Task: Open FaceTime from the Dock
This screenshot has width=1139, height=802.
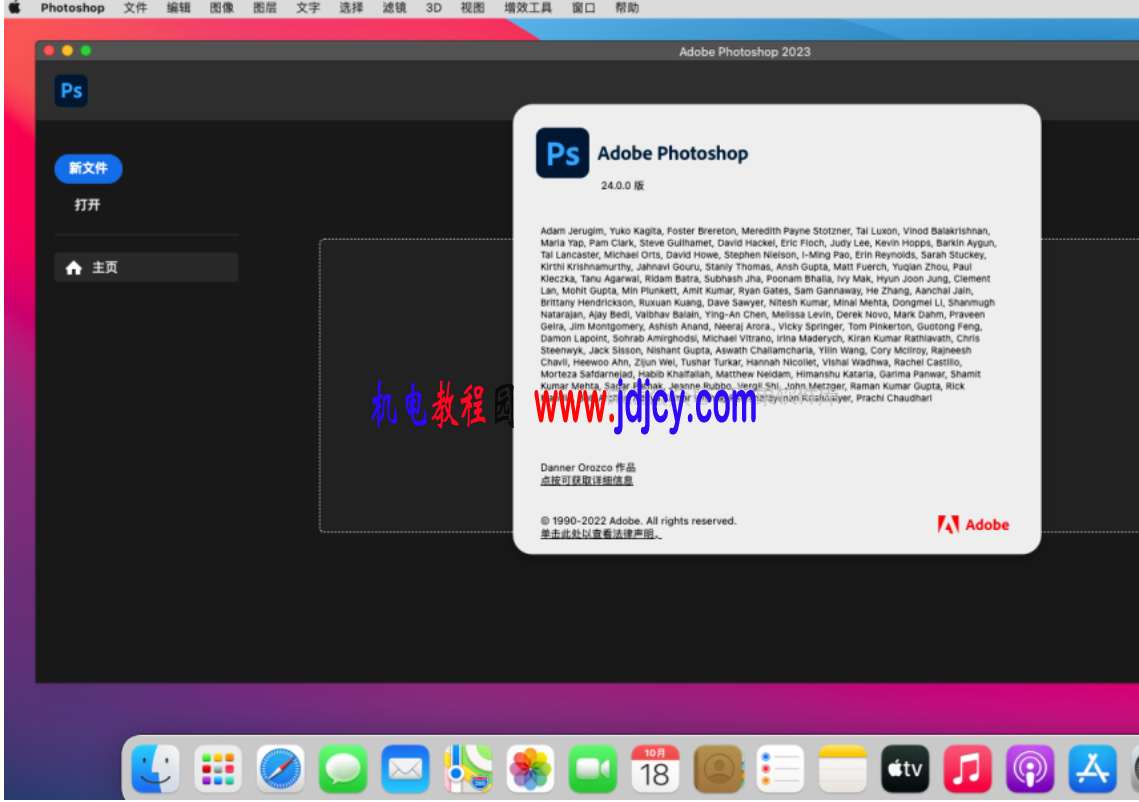Action: point(593,769)
